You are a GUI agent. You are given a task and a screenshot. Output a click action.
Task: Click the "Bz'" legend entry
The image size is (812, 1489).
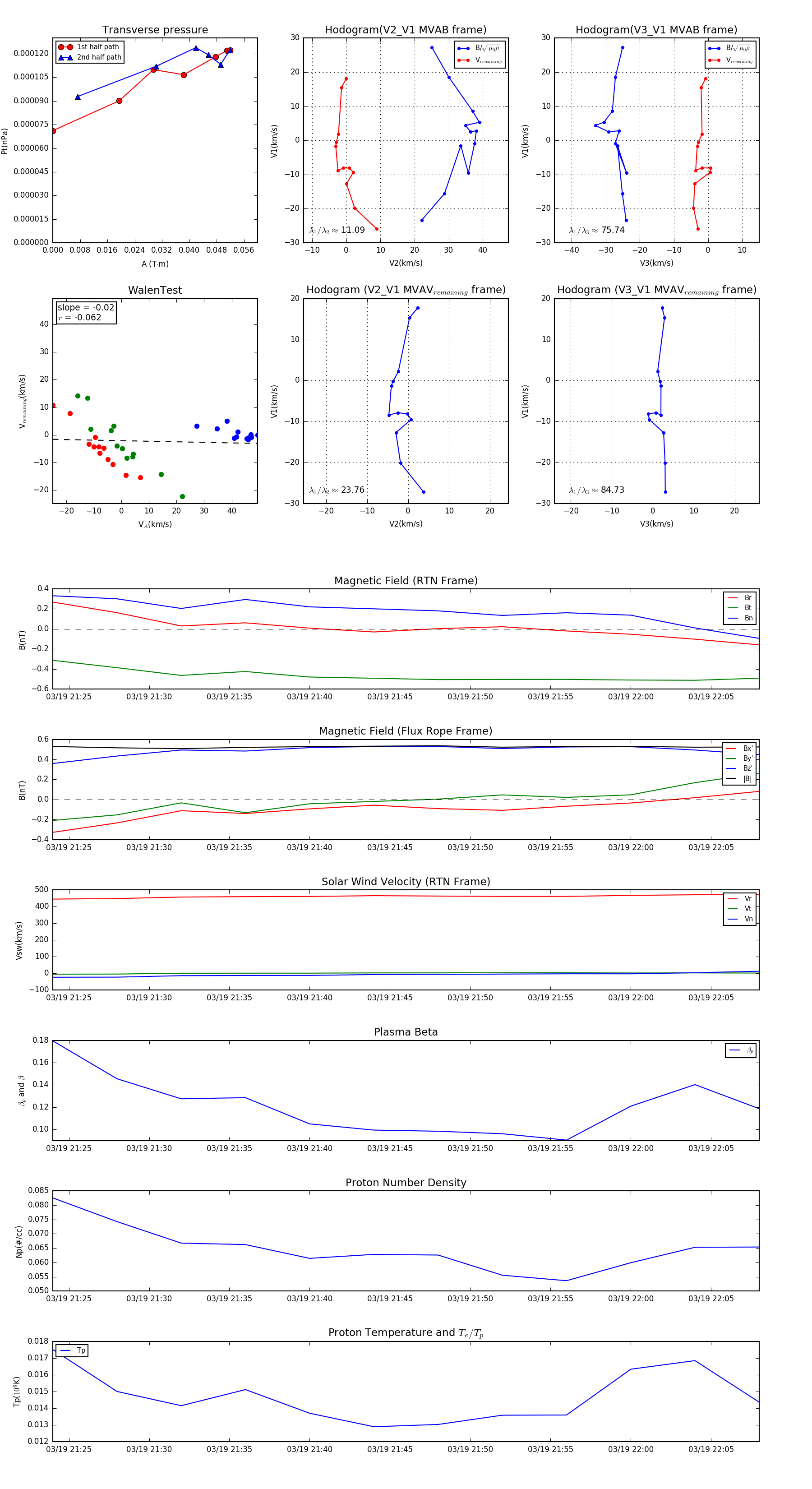tap(739, 768)
